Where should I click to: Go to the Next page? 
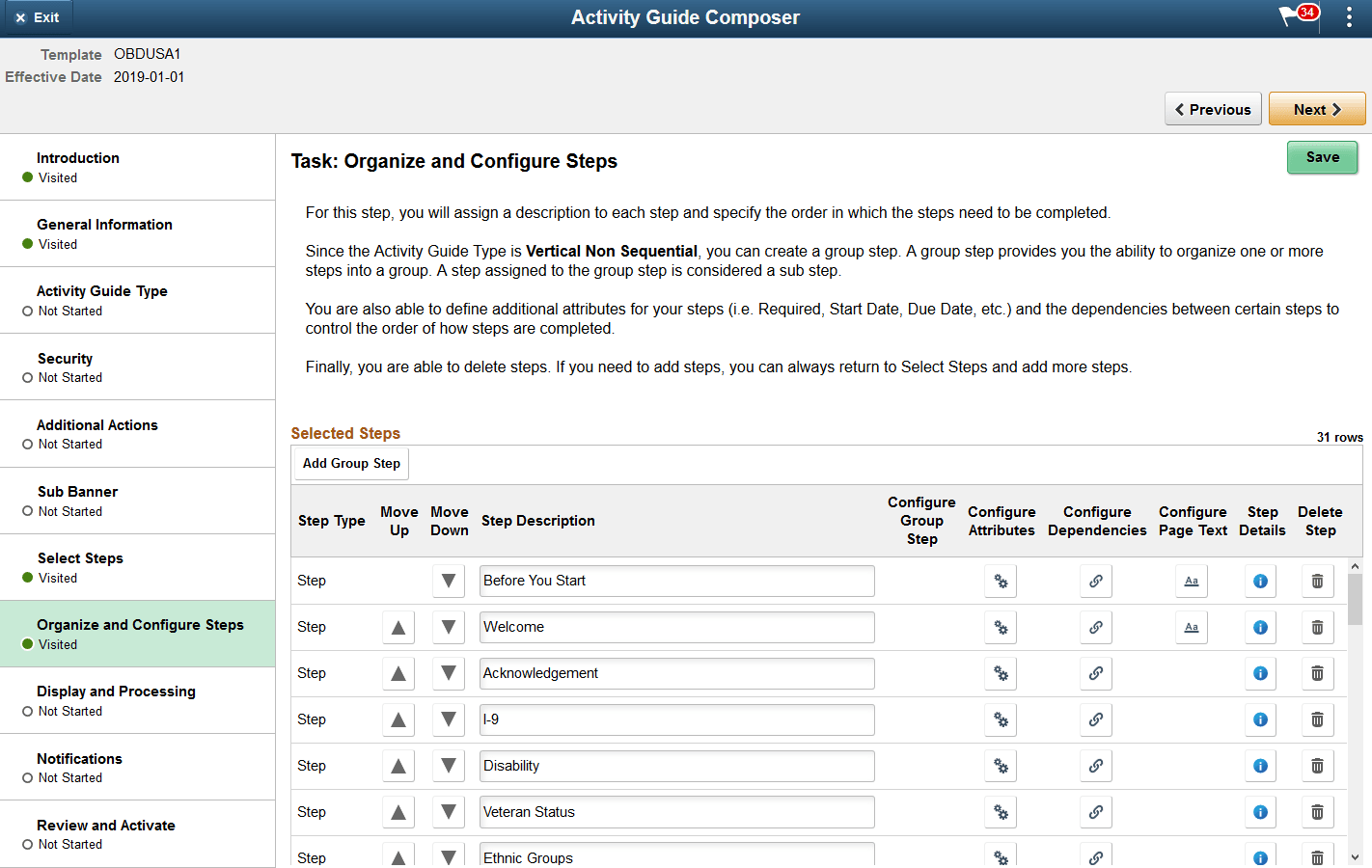coord(1317,108)
